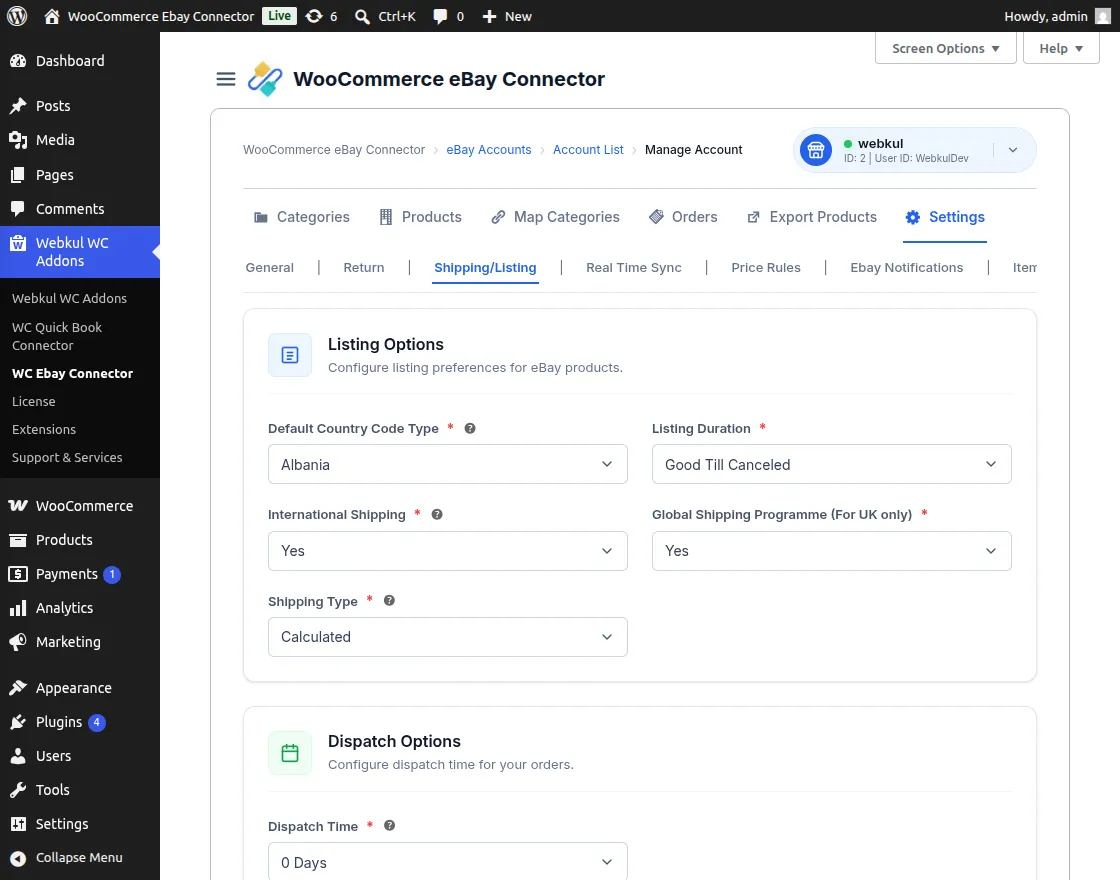Click Collapse Menu at sidebar bottom
1120x880 pixels.
(x=80, y=858)
